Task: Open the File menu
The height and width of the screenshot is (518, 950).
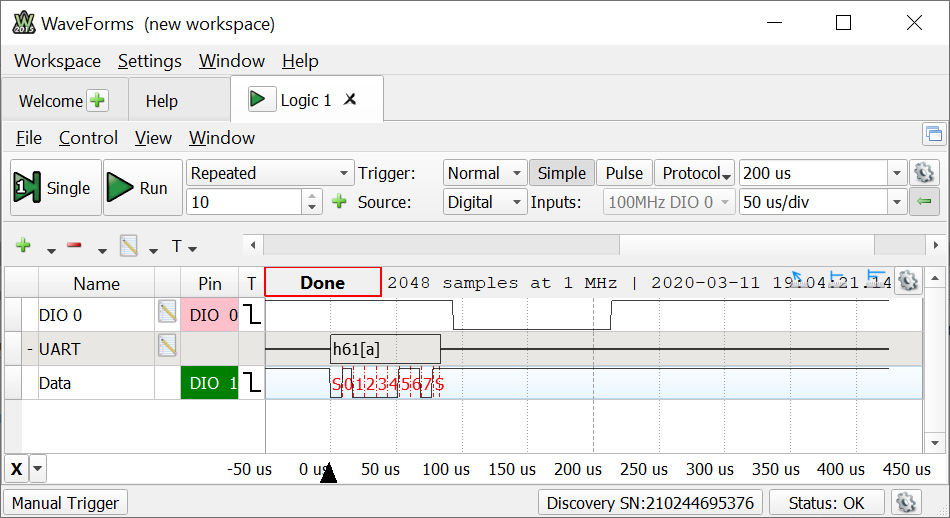Action: click(28, 138)
